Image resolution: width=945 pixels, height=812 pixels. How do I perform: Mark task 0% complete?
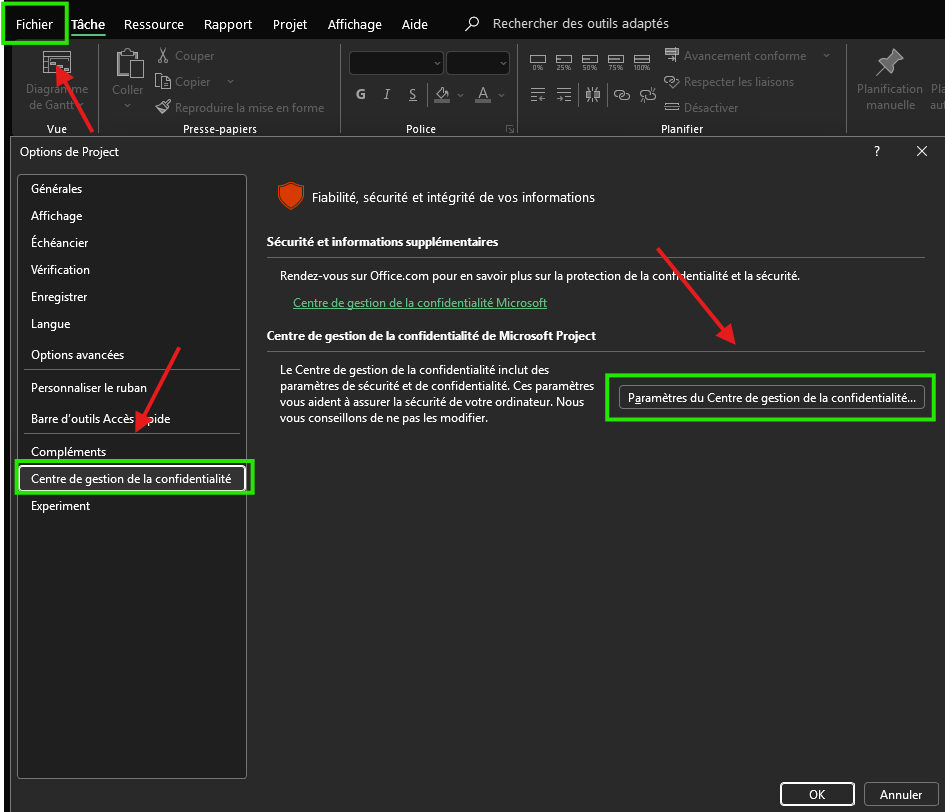tap(538, 62)
